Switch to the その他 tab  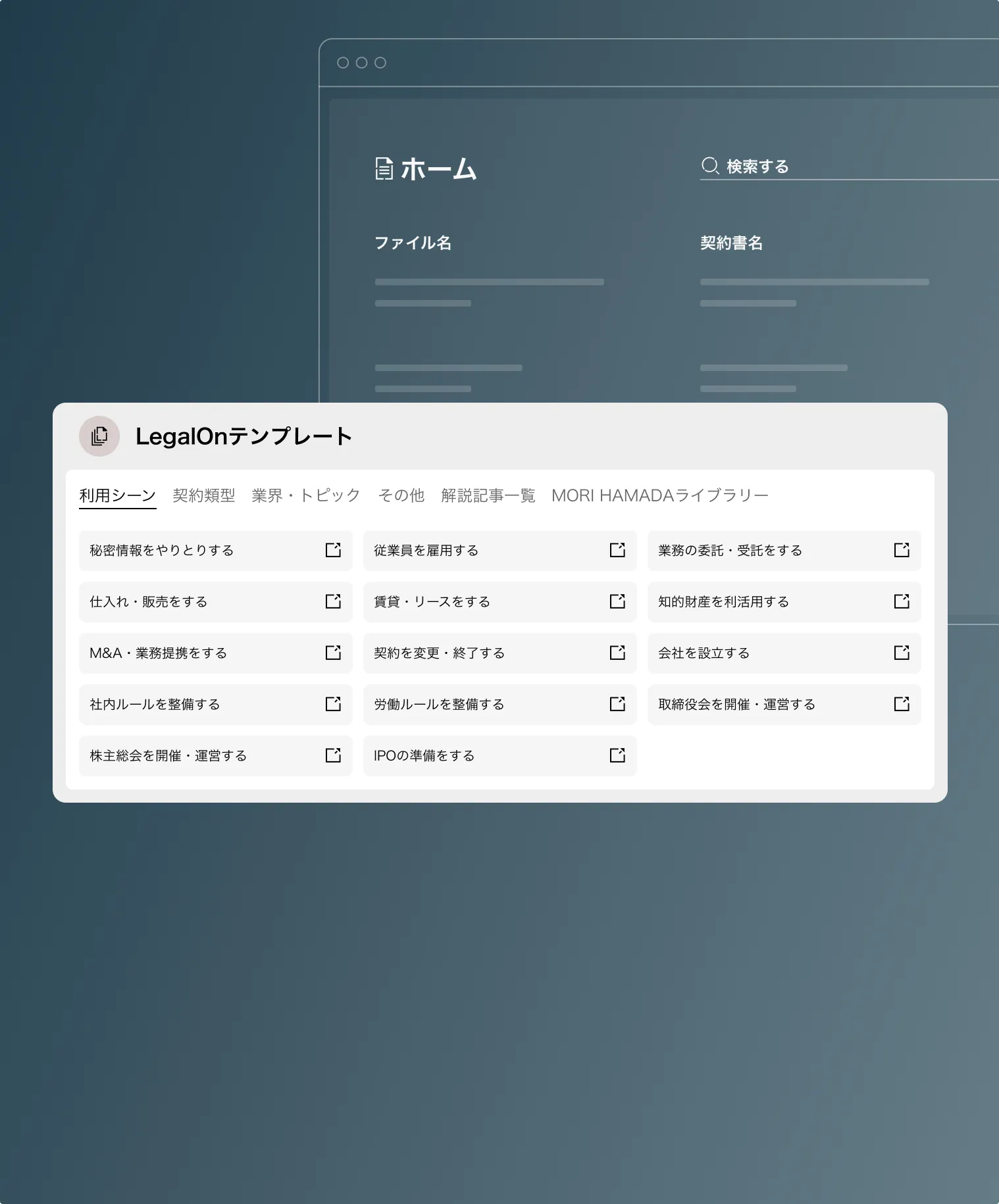point(401,495)
